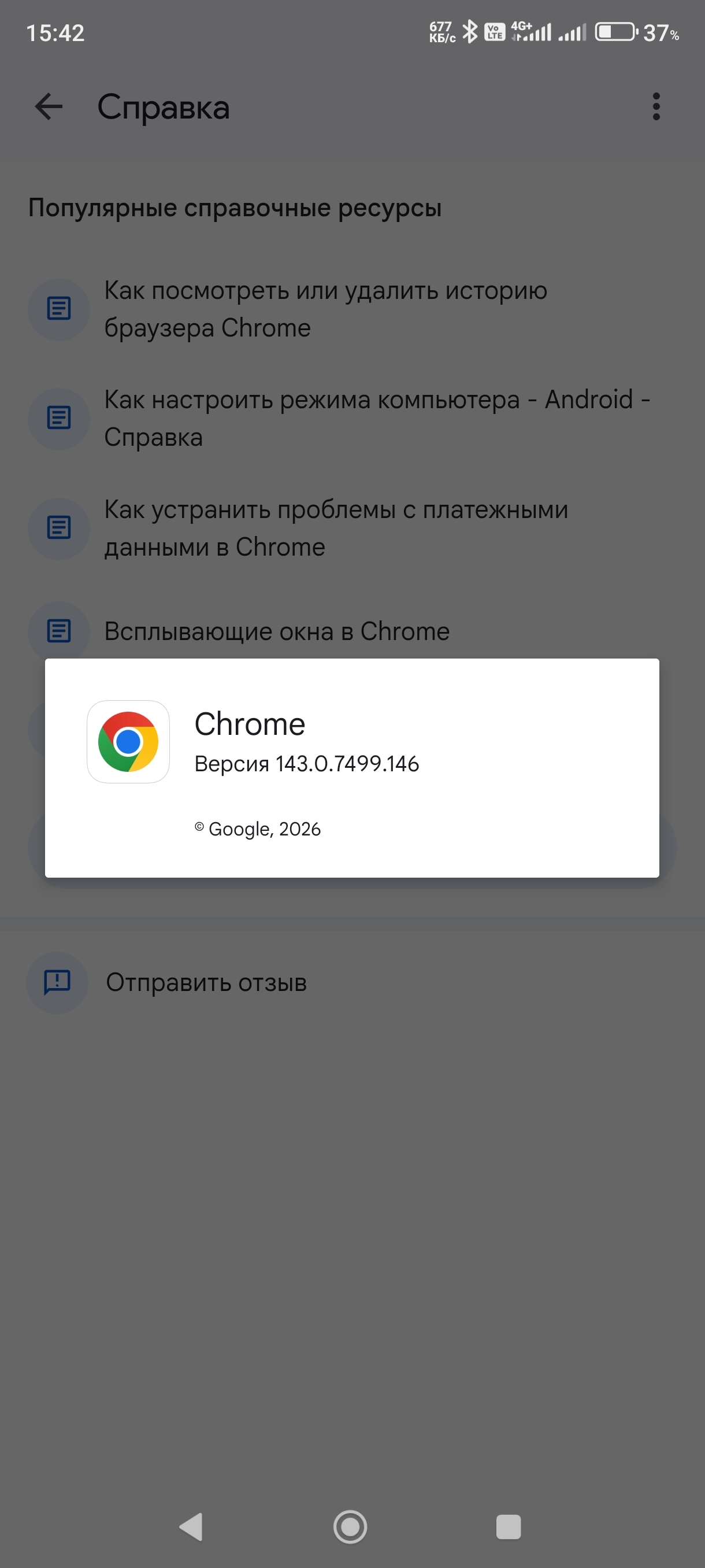Image resolution: width=705 pixels, height=1568 pixels.
Task: Open Как посмотреть или удалить историю article
Action: [x=325, y=309]
